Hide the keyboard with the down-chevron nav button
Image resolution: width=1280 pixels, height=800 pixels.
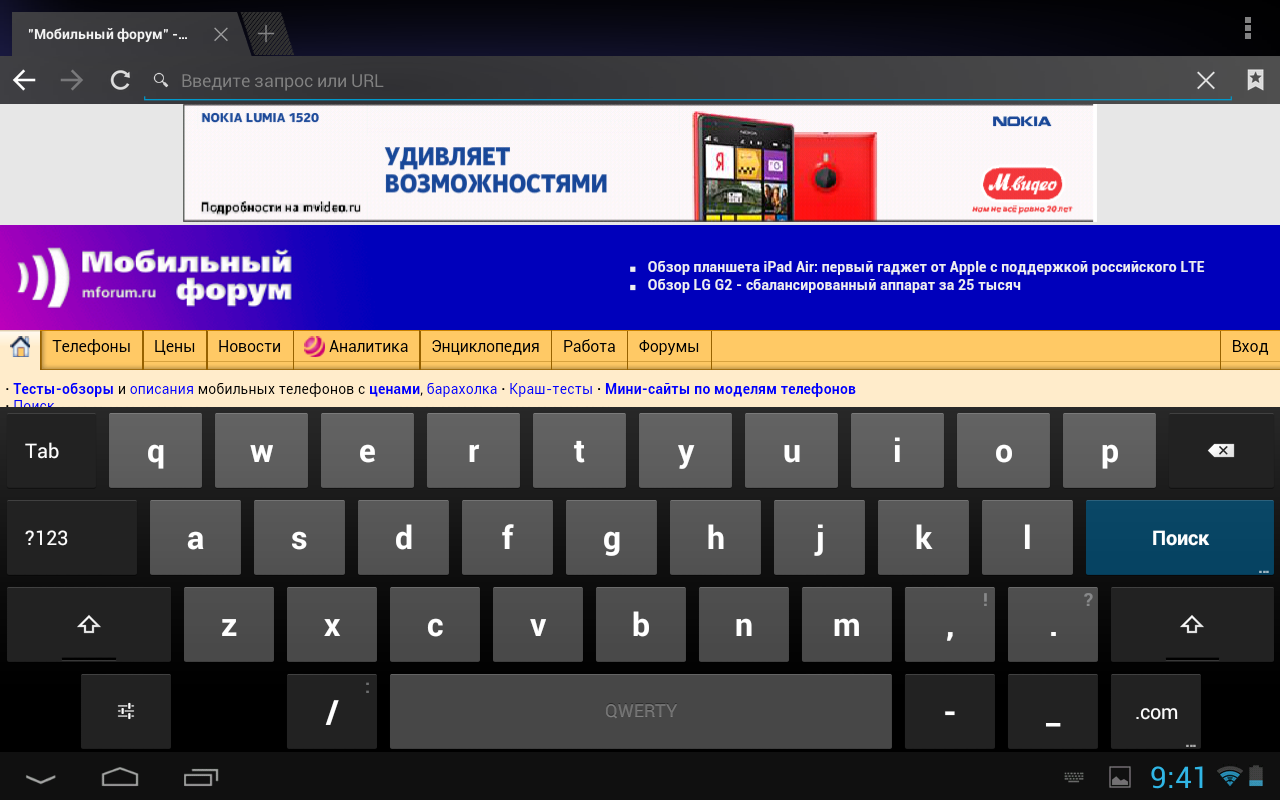[x=40, y=777]
